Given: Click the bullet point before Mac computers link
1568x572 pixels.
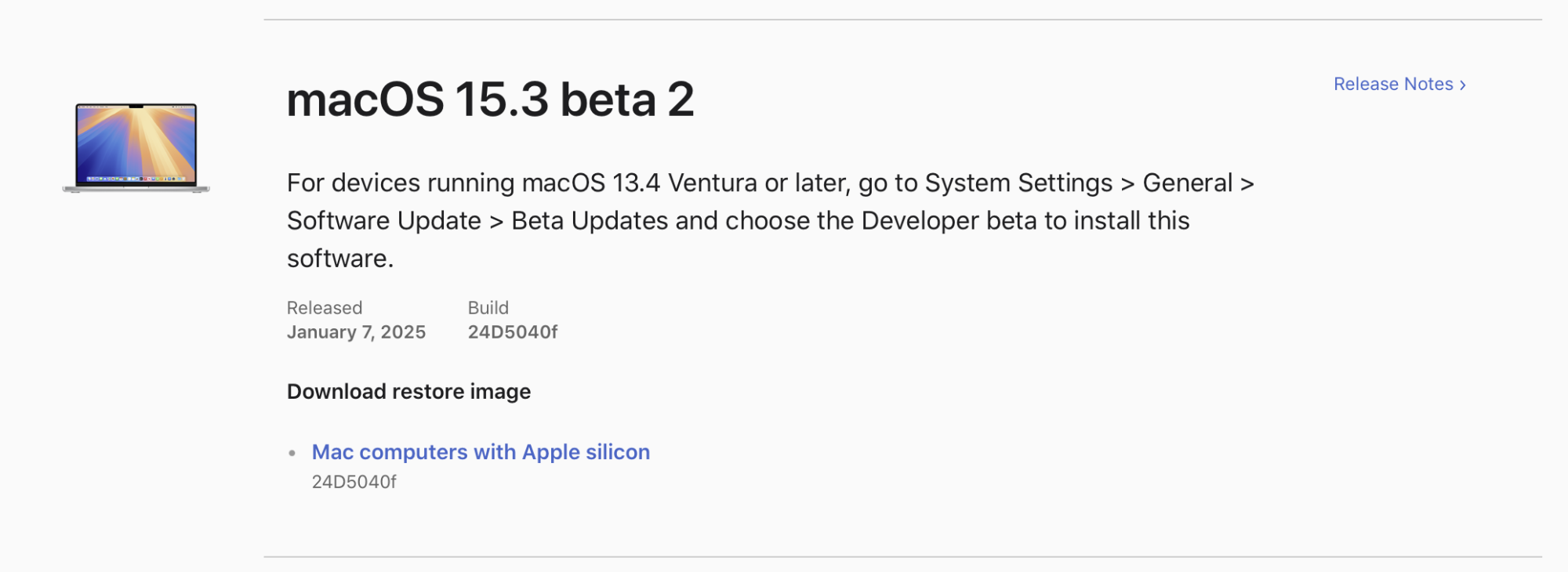Looking at the screenshot, I should click(292, 453).
